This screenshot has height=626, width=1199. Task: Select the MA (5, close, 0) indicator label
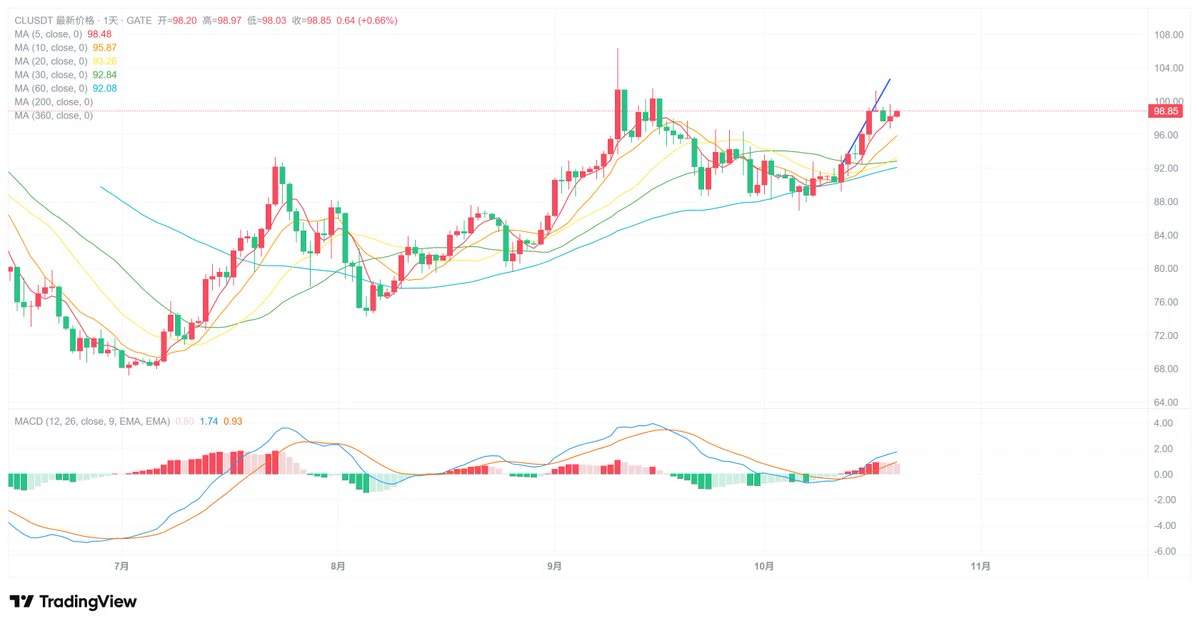(48, 34)
